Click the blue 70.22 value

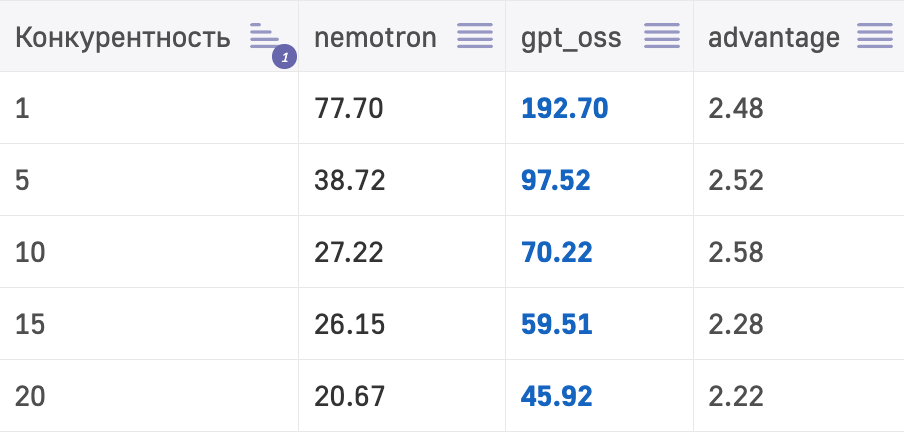pyautogui.click(x=557, y=252)
